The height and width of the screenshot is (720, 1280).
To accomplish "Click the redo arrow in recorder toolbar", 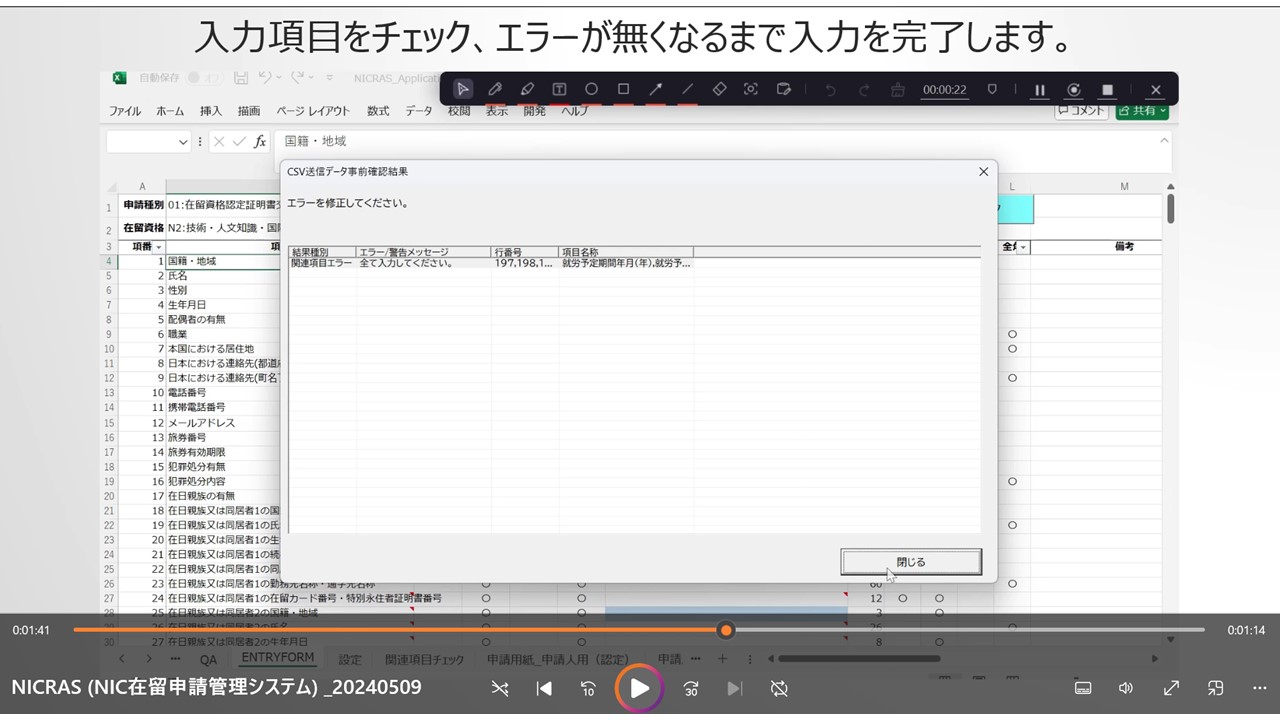I will pyautogui.click(x=862, y=89).
